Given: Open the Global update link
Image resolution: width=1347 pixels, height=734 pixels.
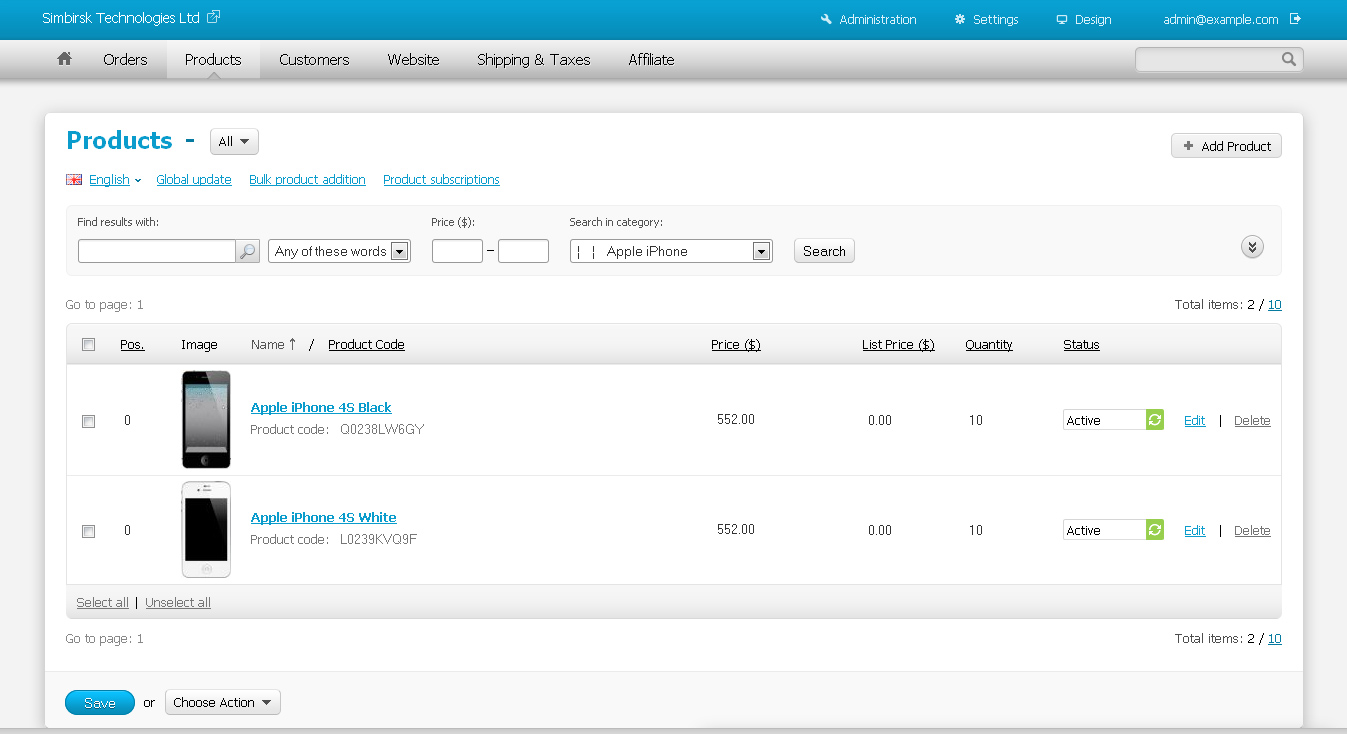Looking at the screenshot, I should (x=194, y=180).
